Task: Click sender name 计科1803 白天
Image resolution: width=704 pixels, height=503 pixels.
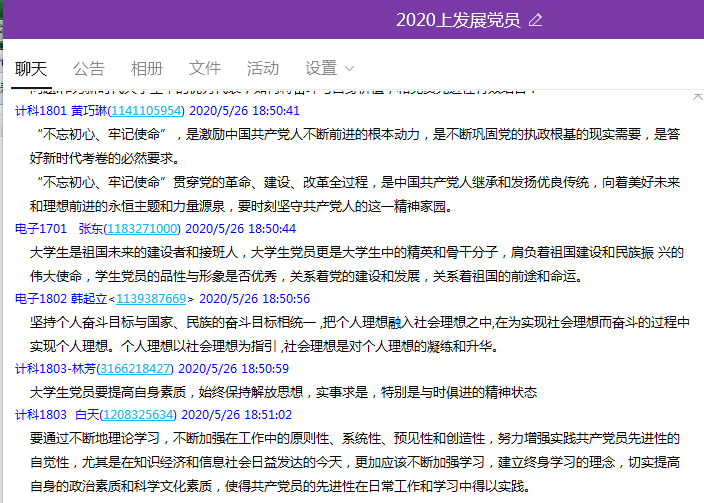Action: click(58, 414)
